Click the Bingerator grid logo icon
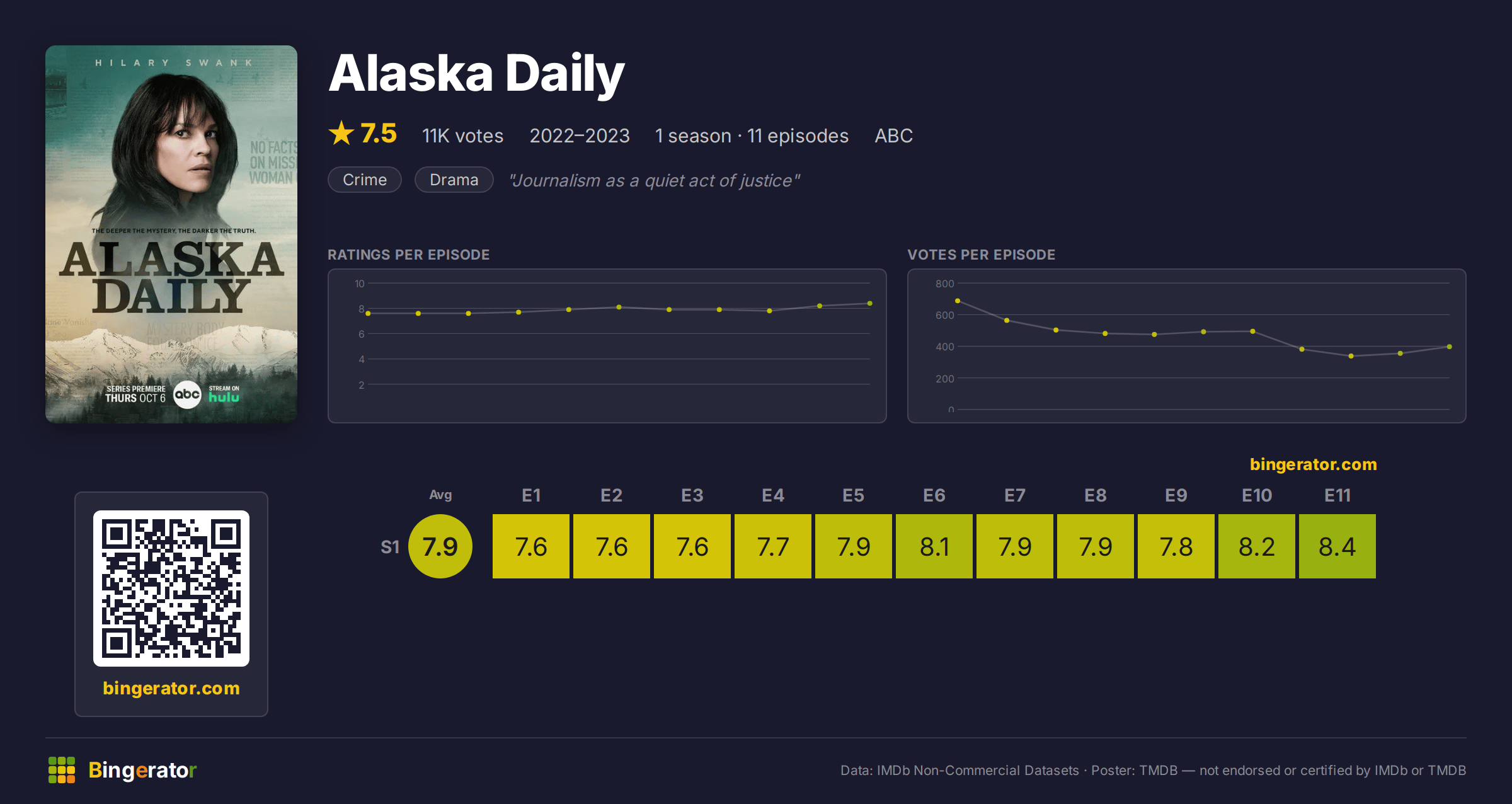 tap(62, 770)
